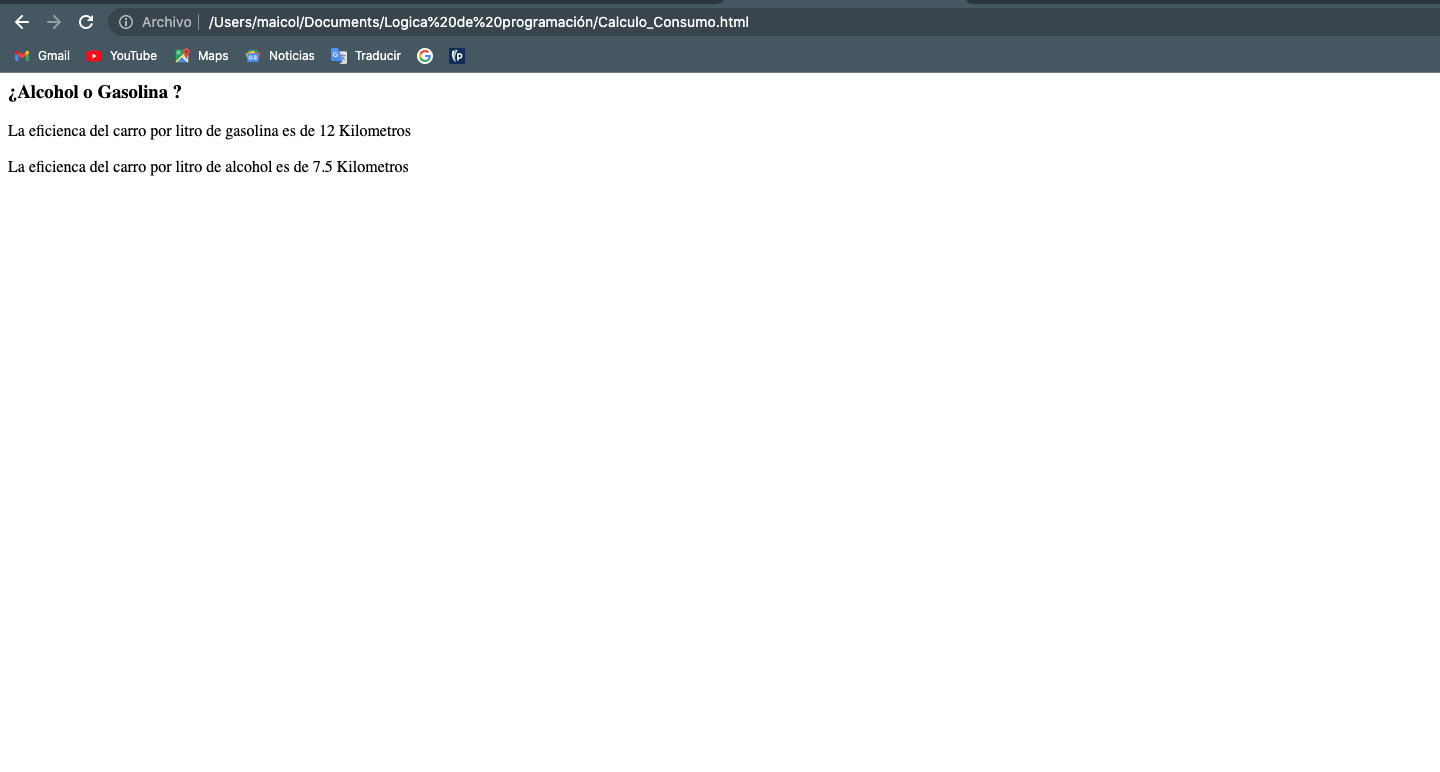Open the Maps bookmark
Screen dimensions: 1440x772
click(202, 56)
